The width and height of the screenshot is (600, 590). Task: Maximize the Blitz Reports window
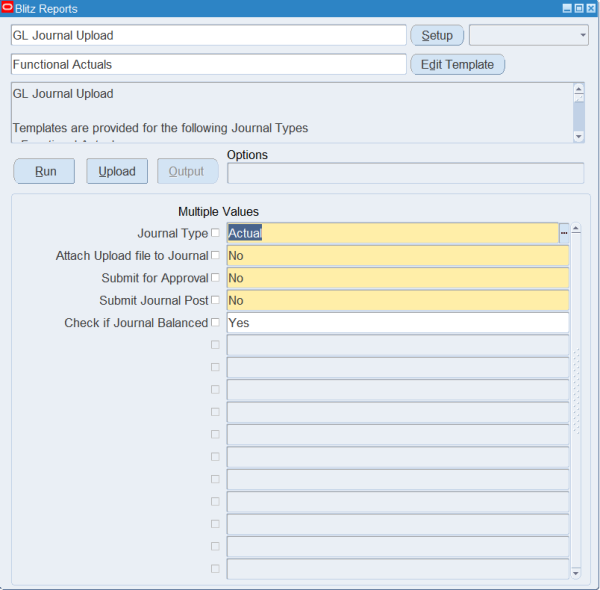point(579,8)
